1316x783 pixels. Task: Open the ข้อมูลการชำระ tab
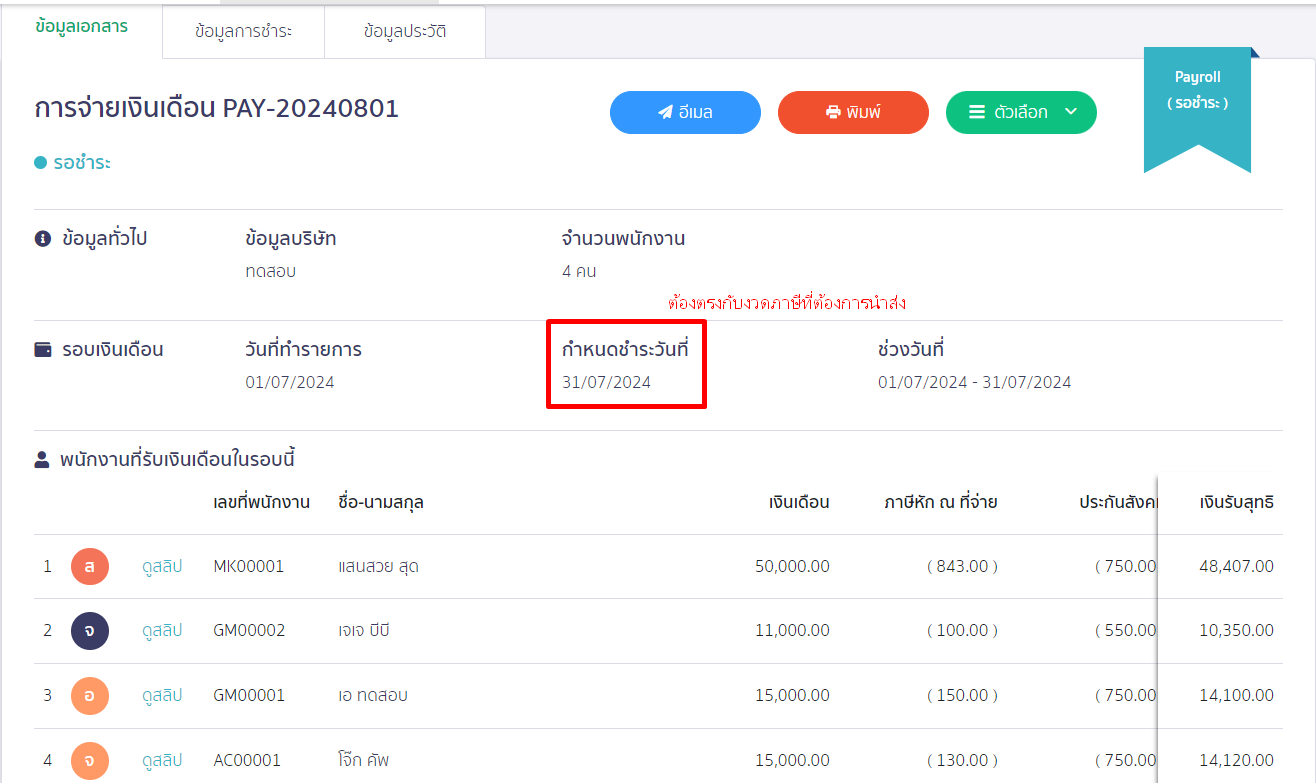pyautogui.click(x=243, y=32)
